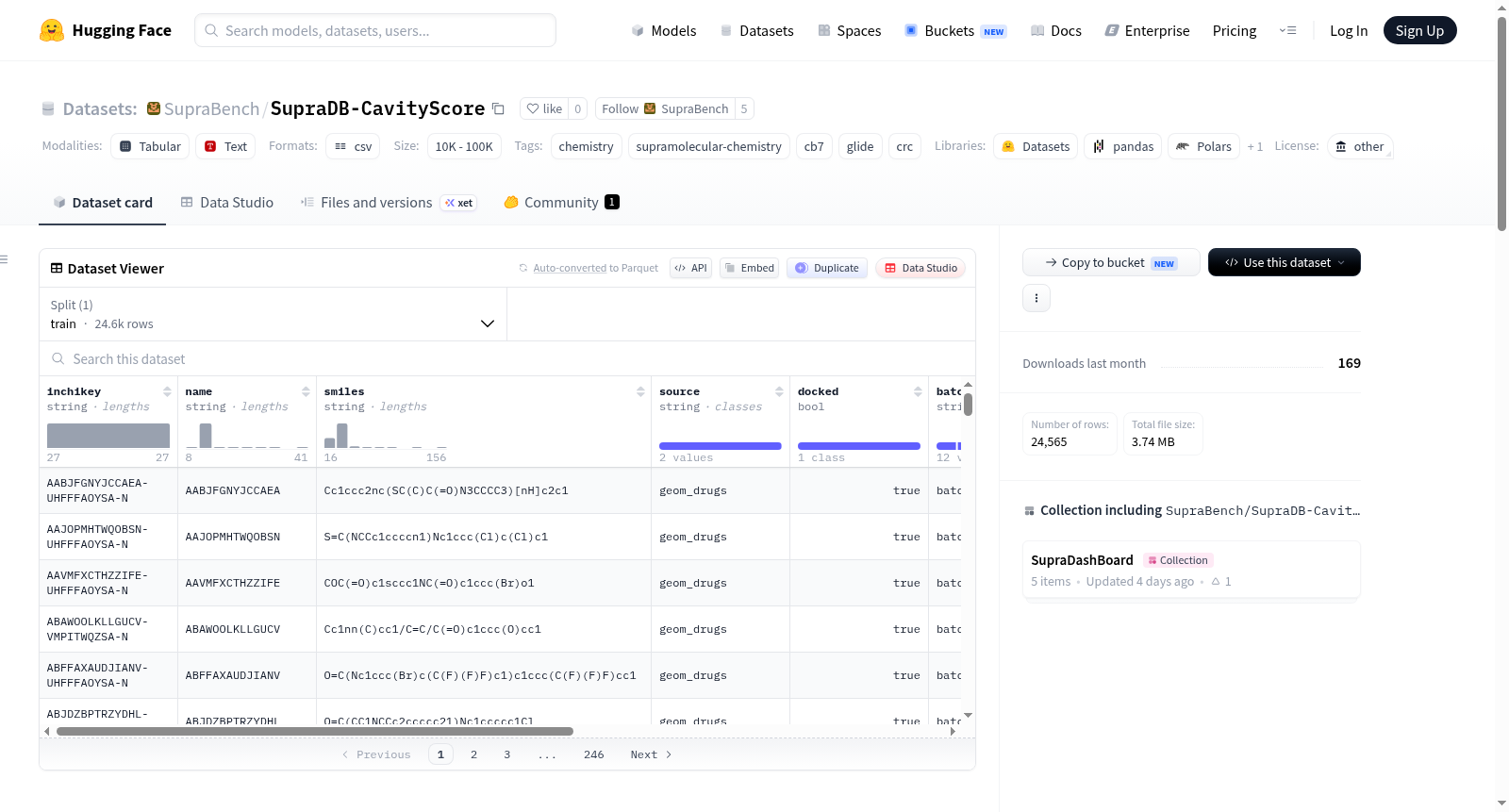Image resolution: width=1509 pixels, height=812 pixels.
Task: Copy the dataset name with the copy icon
Action: 498,109
